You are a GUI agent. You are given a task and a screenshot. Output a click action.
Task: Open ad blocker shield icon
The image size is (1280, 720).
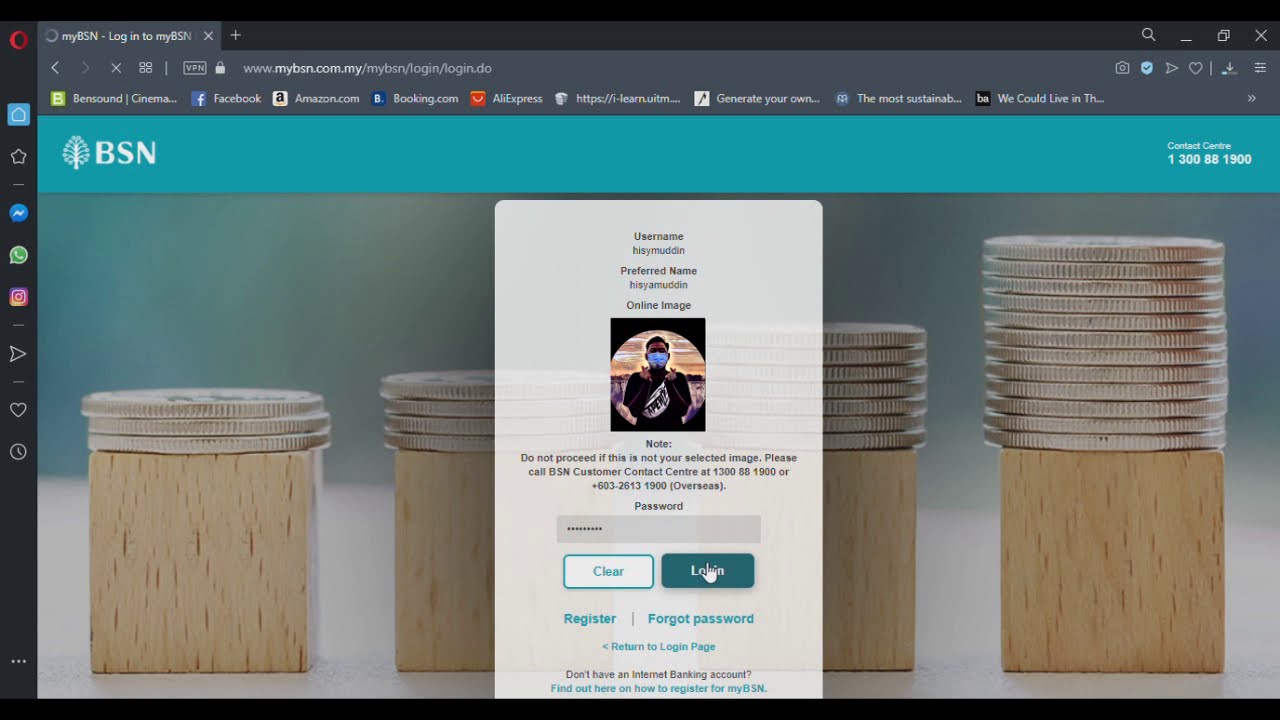(1147, 68)
